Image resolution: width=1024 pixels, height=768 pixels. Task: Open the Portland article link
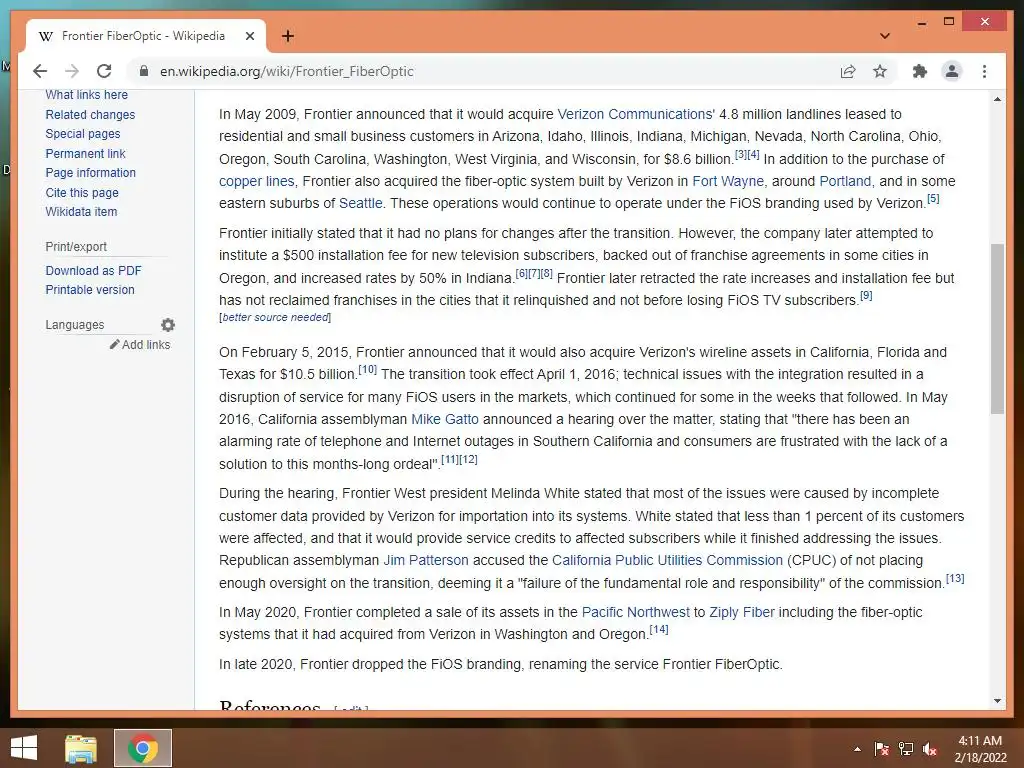tap(845, 181)
